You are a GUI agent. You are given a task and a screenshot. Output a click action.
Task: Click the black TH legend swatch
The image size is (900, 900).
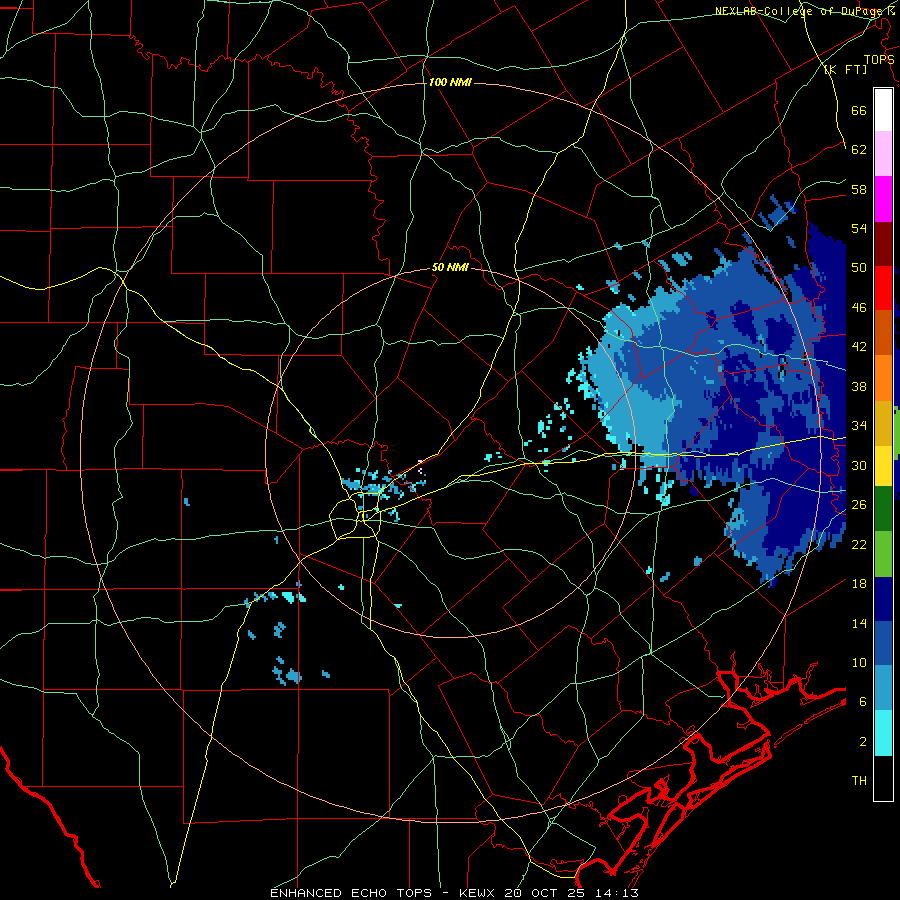click(883, 778)
